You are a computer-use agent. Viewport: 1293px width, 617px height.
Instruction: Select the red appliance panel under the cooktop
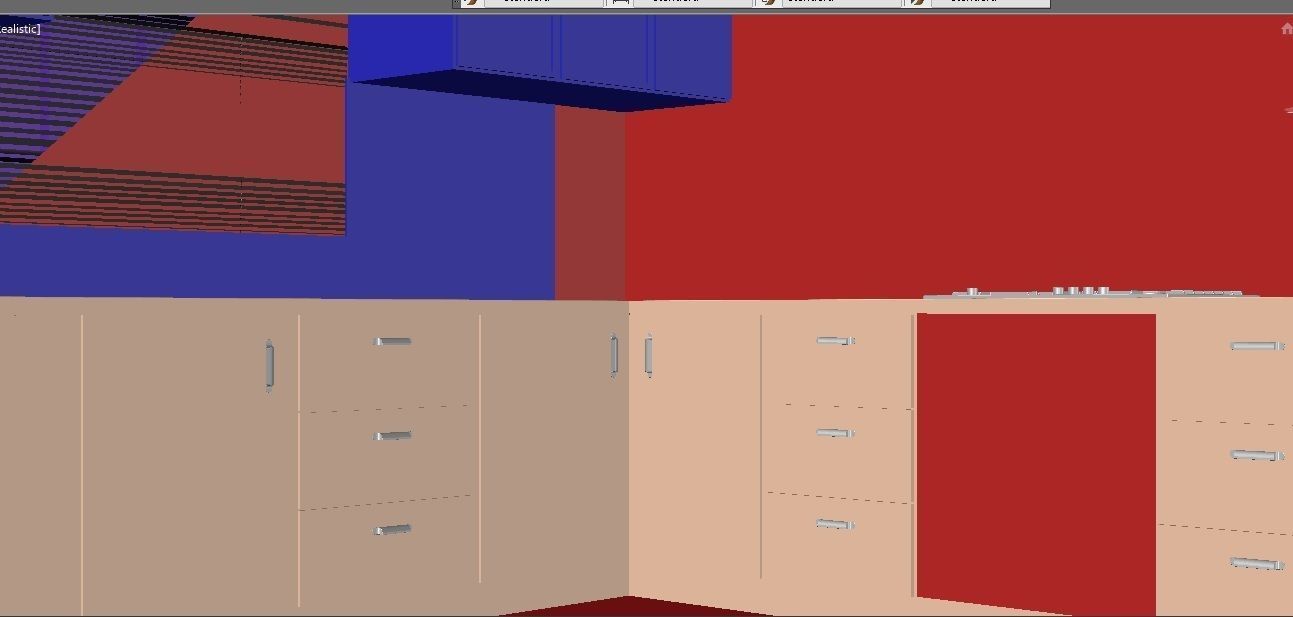coord(1036,463)
